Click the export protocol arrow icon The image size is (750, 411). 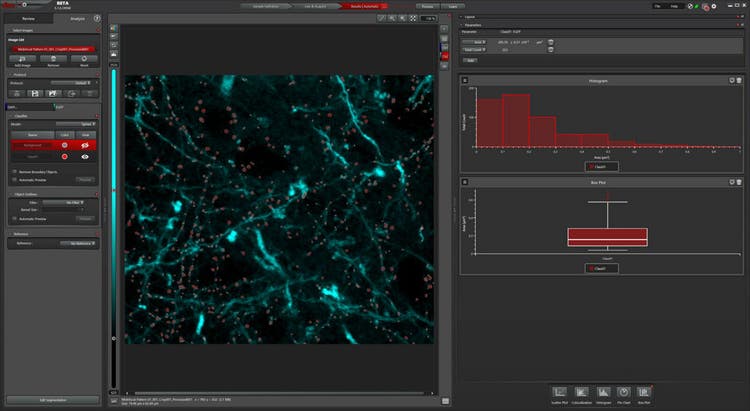[72, 93]
